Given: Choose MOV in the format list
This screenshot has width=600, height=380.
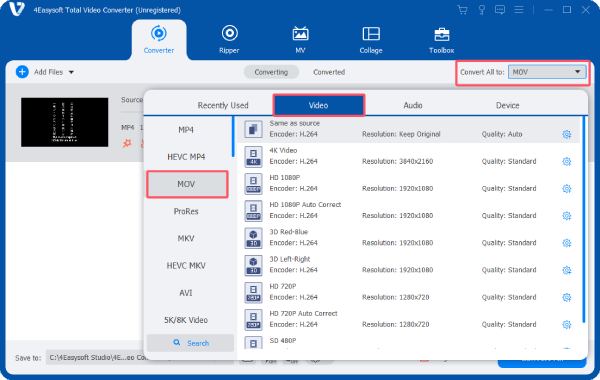Looking at the screenshot, I should (187, 184).
